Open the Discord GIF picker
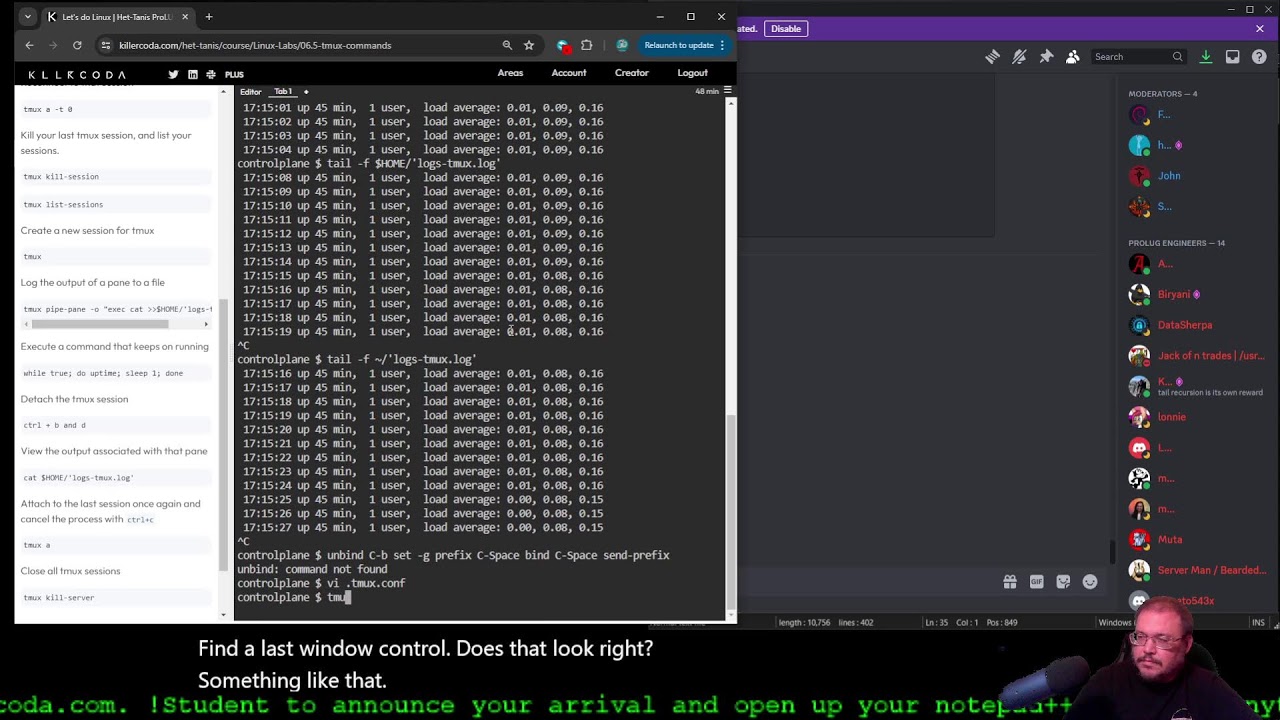The height and width of the screenshot is (720, 1280). [x=1037, y=582]
